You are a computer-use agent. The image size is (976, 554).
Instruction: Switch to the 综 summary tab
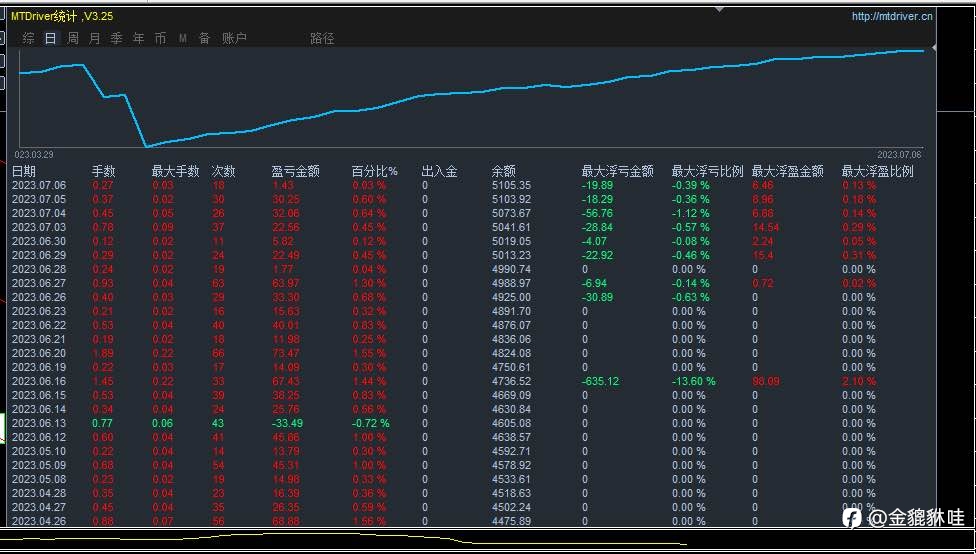[29, 39]
